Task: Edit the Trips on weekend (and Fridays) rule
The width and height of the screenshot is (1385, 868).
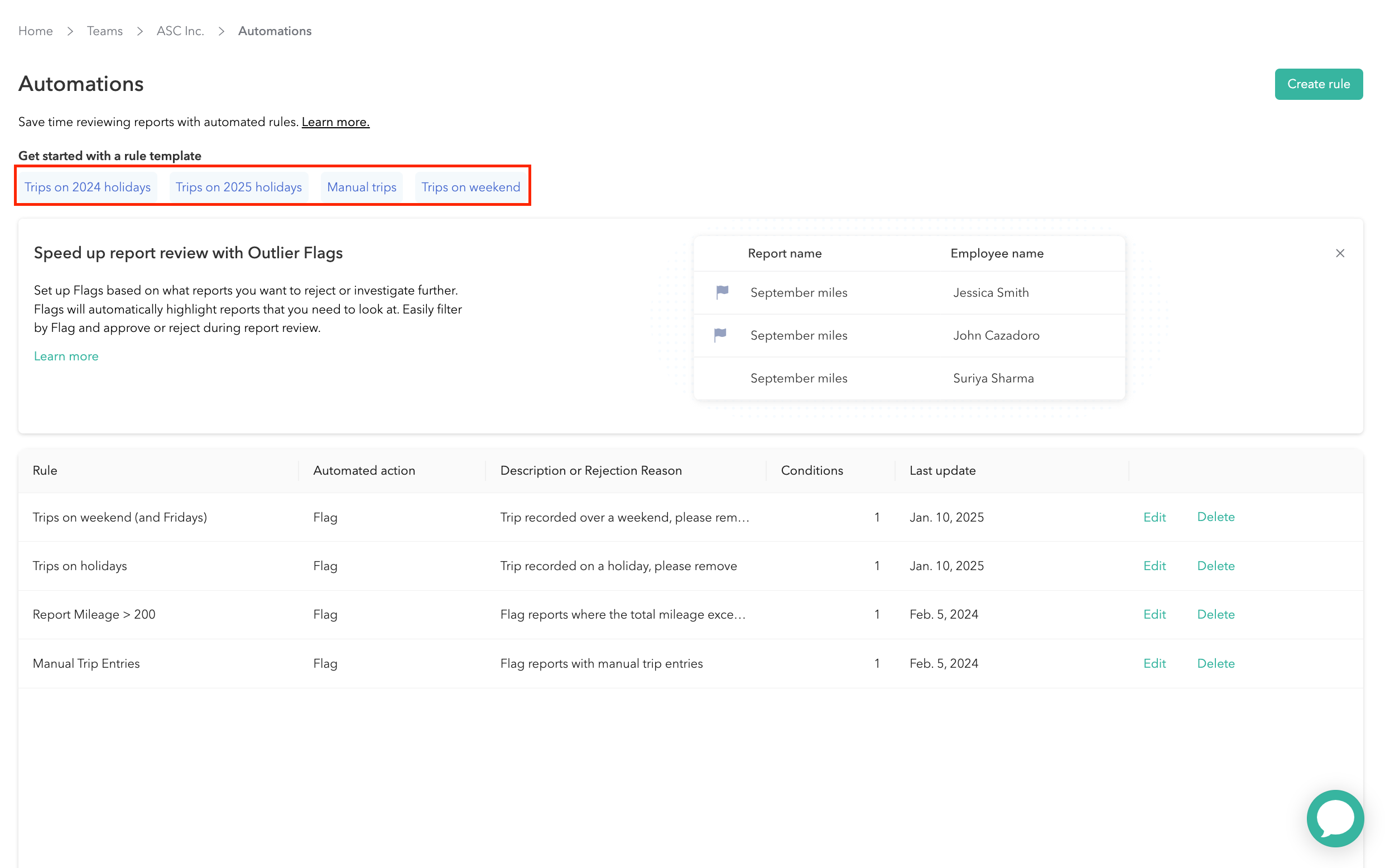Action: click(x=1154, y=517)
